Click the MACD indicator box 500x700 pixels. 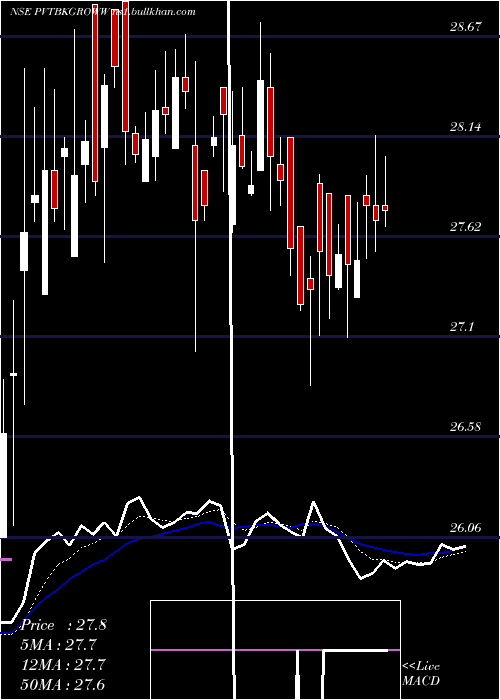point(275,650)
